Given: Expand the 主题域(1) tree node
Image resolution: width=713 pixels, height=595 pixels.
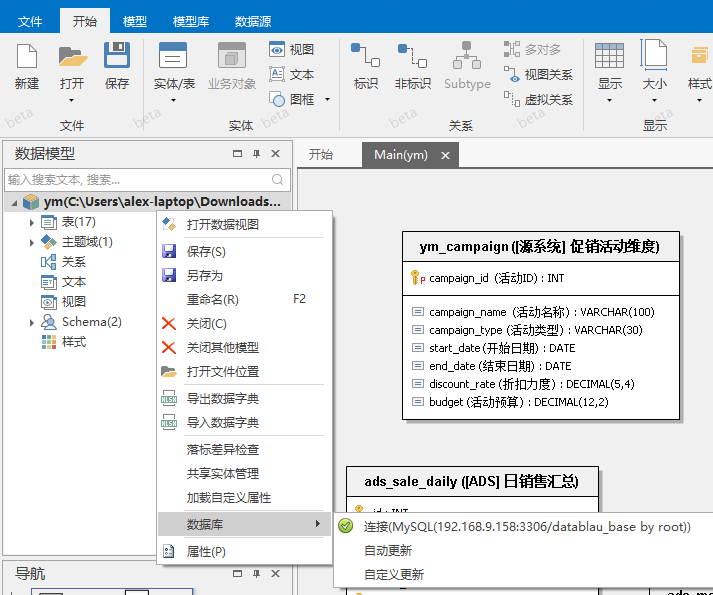Looking at the screenshot, I should 31,242.
